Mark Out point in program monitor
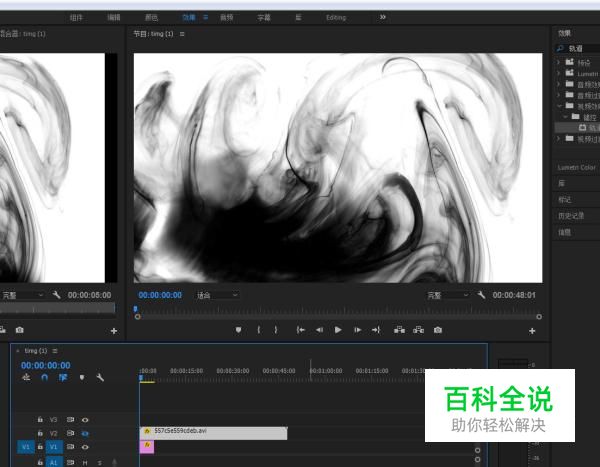This screenshot has height=467, width=600. point(276,330)
